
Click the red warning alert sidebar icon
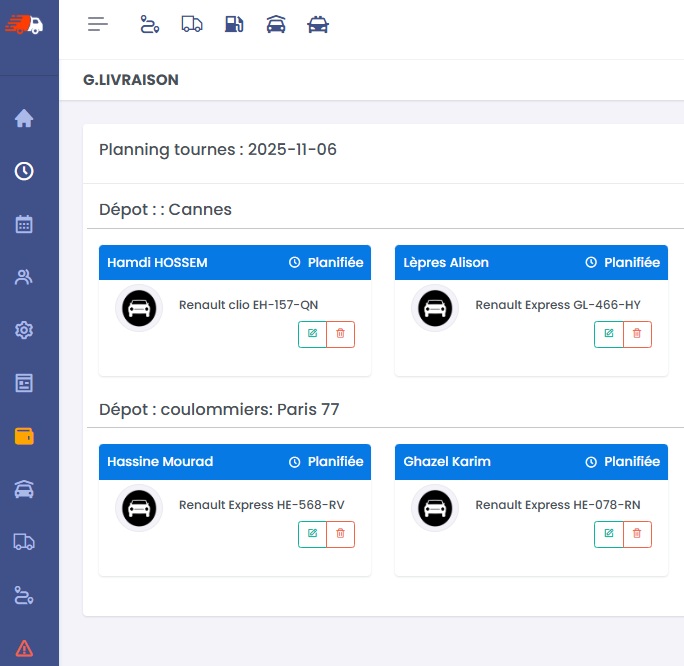point(24,648)
